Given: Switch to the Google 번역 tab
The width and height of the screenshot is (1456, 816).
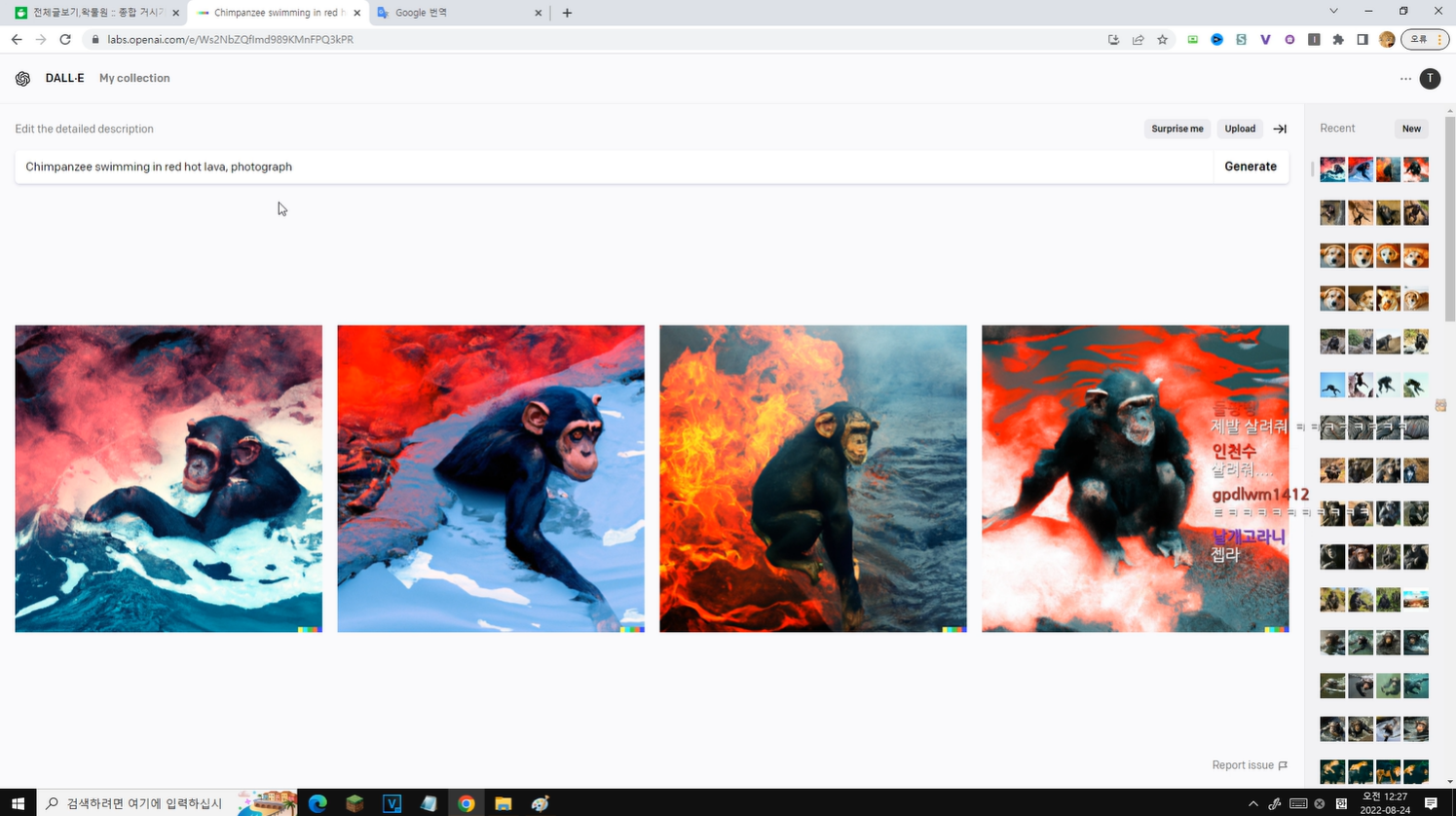Looking at the screenshot, I should [x=458, y=13].
